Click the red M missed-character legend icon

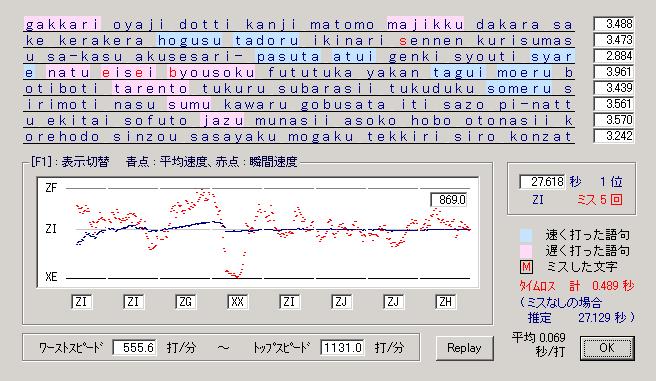[526, 267]
